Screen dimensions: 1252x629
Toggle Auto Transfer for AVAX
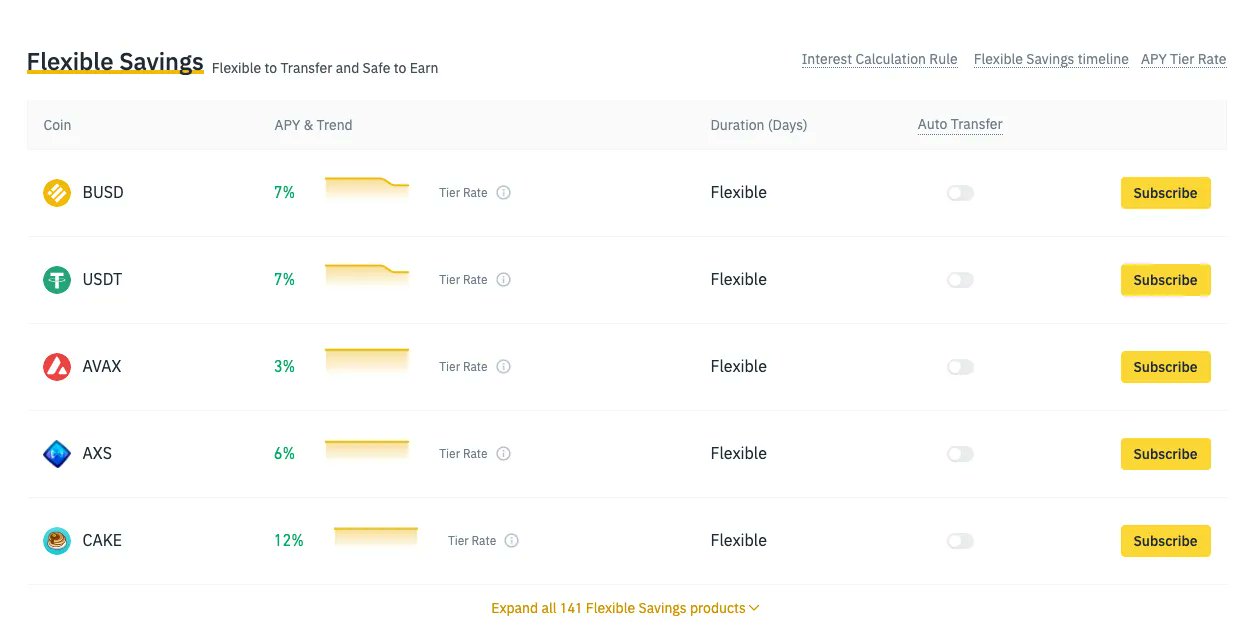coord(960,367)
